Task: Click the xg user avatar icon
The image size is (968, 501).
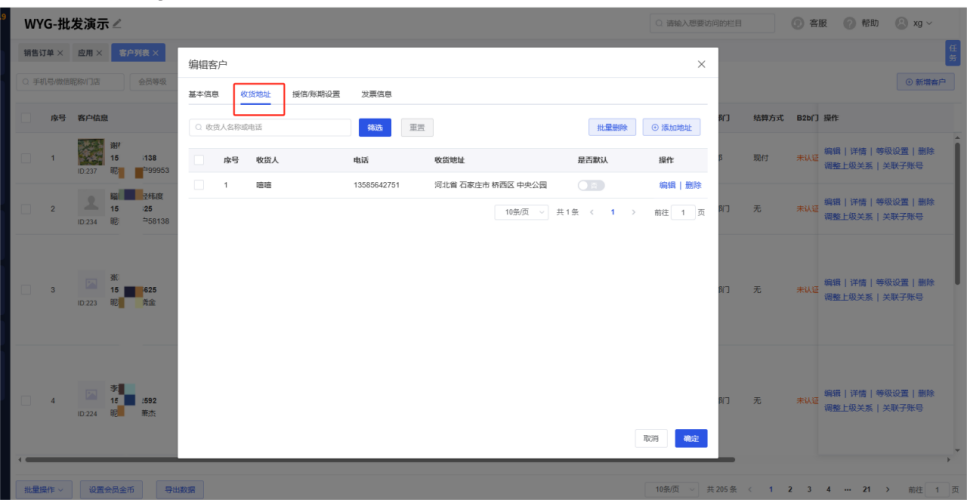Action: [901, 23]
